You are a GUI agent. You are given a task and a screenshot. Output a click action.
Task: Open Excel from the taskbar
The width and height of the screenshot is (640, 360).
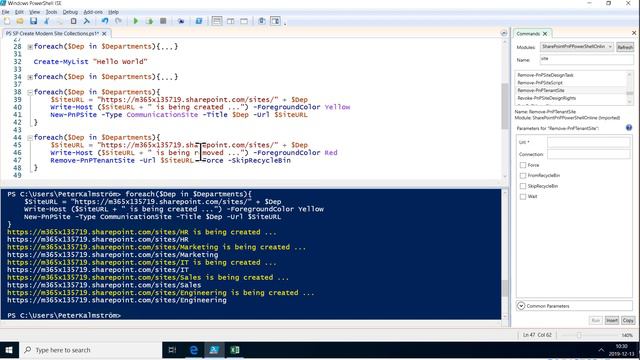pos(235,350)
